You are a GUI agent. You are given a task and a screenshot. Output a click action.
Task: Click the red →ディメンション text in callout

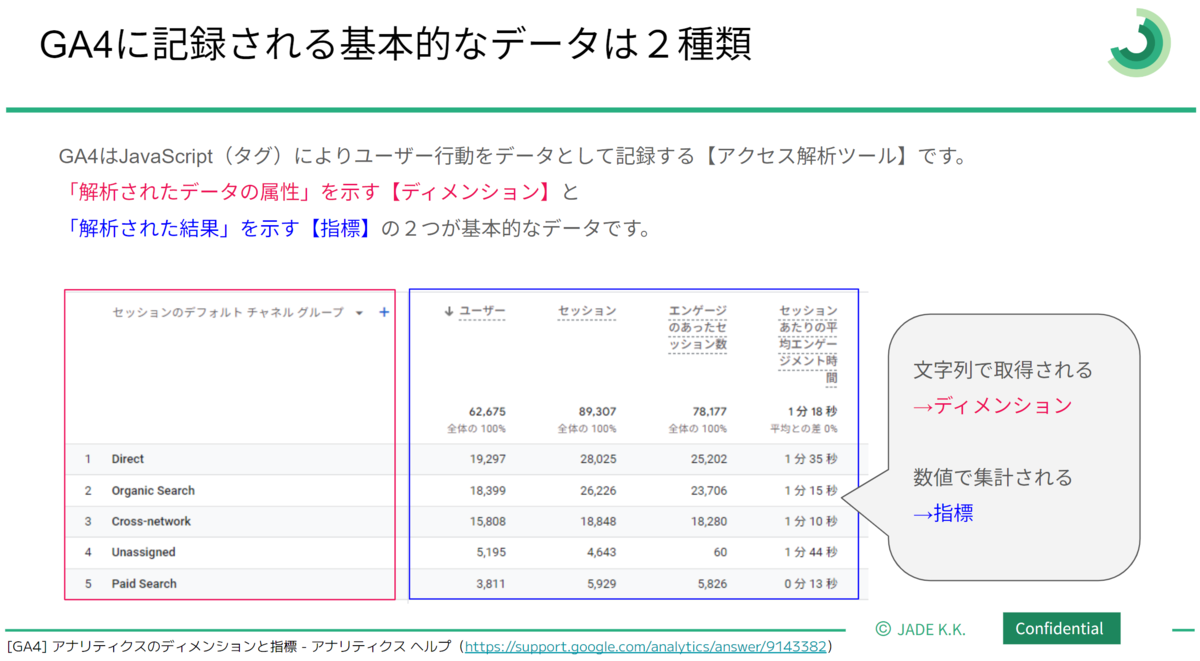click(x=992, y=406)
